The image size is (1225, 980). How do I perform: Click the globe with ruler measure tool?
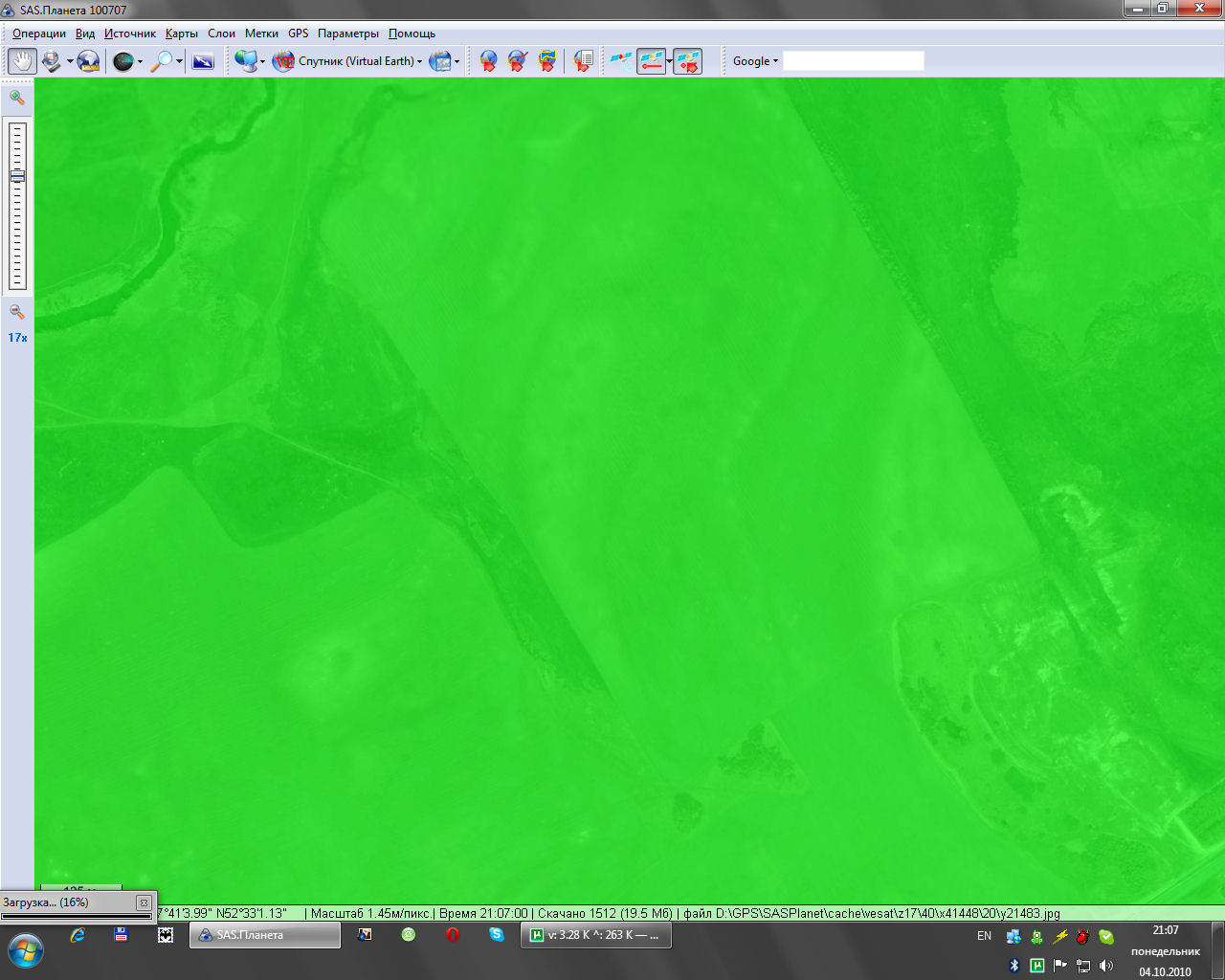[x=88, y=61]
